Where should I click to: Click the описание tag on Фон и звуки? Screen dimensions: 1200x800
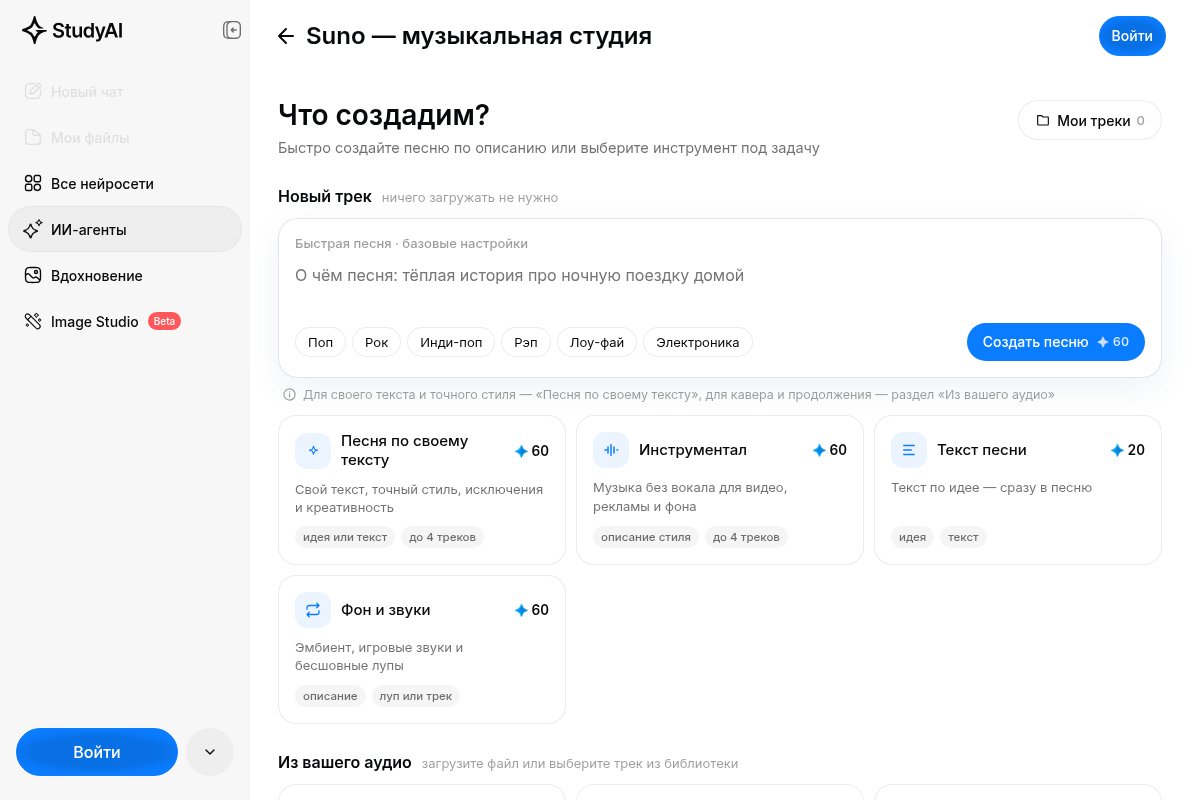point(330,696)
